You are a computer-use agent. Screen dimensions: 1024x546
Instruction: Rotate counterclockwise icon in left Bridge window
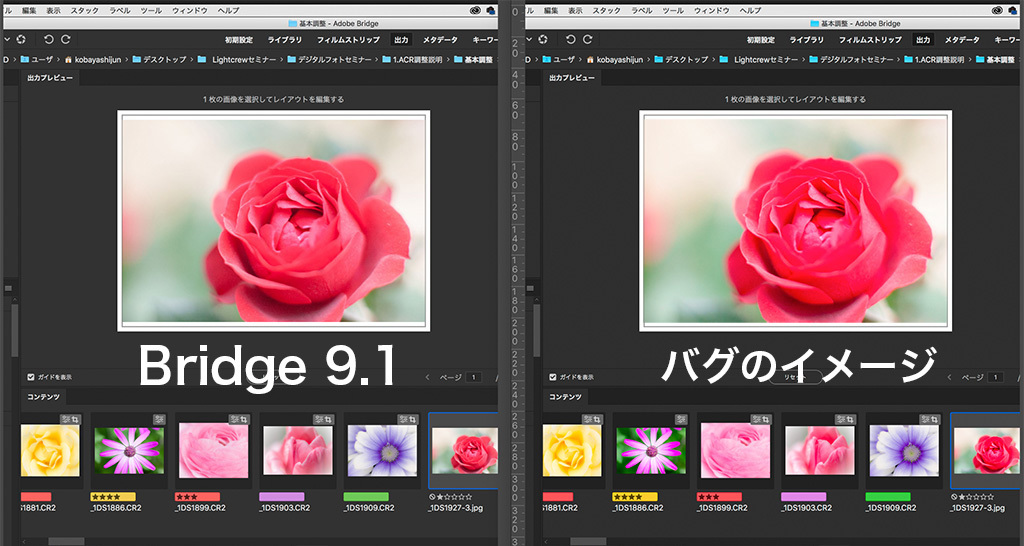[48, 40]
